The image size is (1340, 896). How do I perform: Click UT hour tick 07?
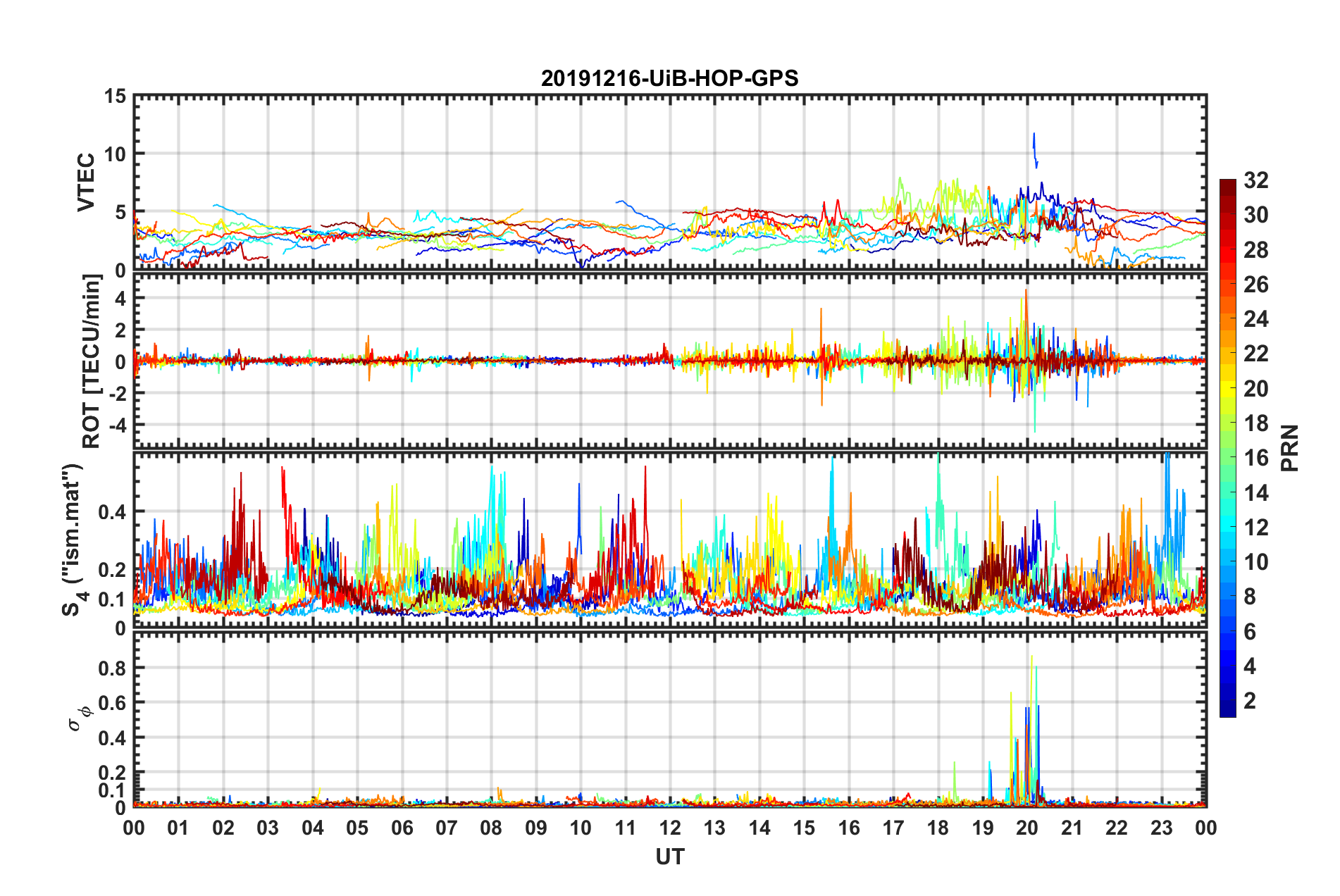(447, 828)
